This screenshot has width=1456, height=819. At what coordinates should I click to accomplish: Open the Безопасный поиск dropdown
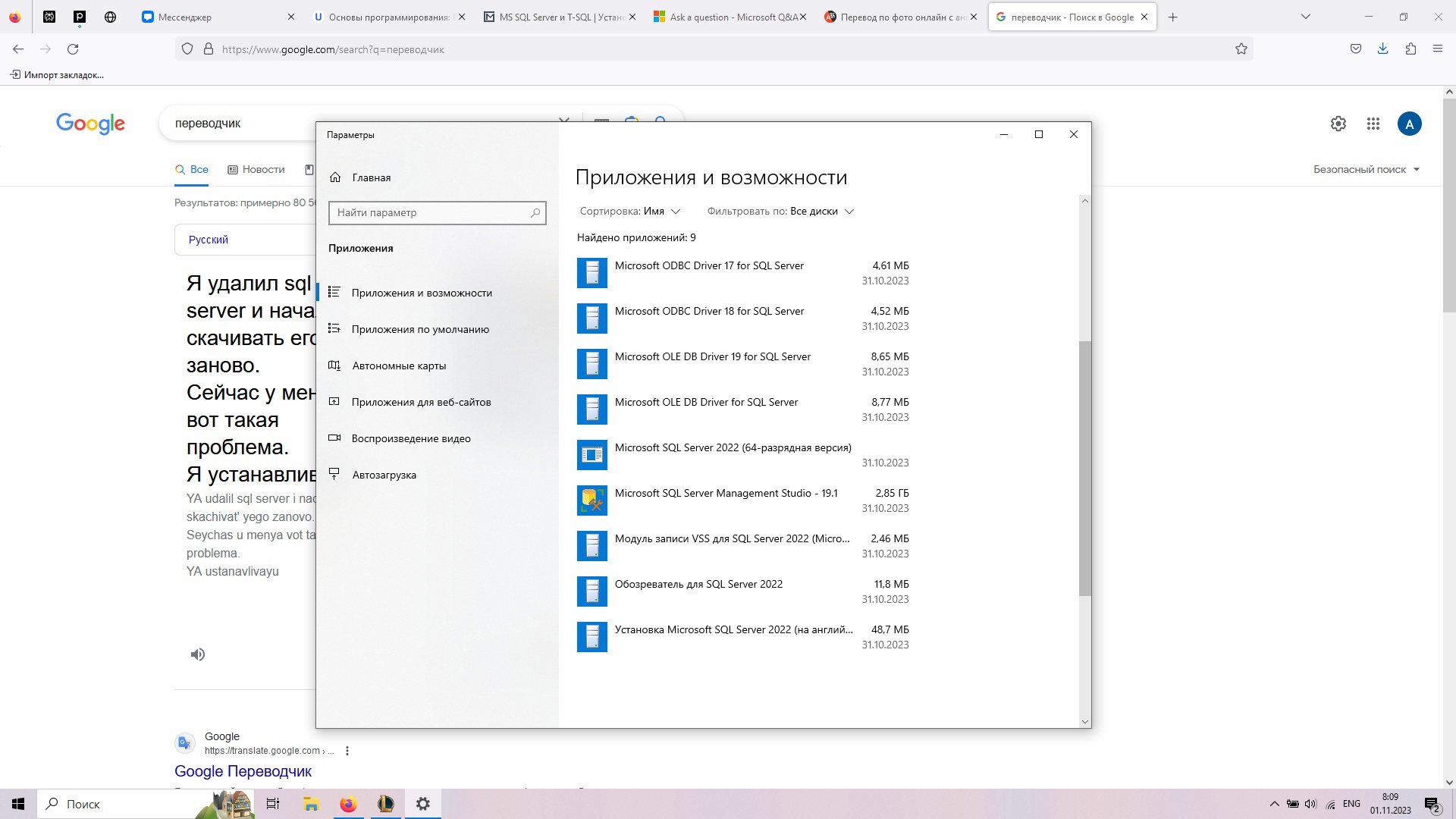(x=1366, y=170)
